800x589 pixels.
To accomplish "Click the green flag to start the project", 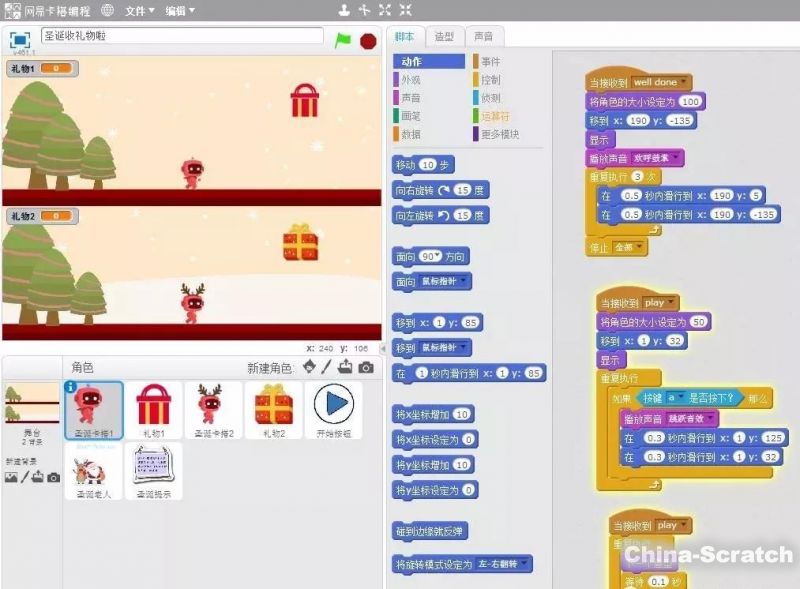I will (343, 40).
